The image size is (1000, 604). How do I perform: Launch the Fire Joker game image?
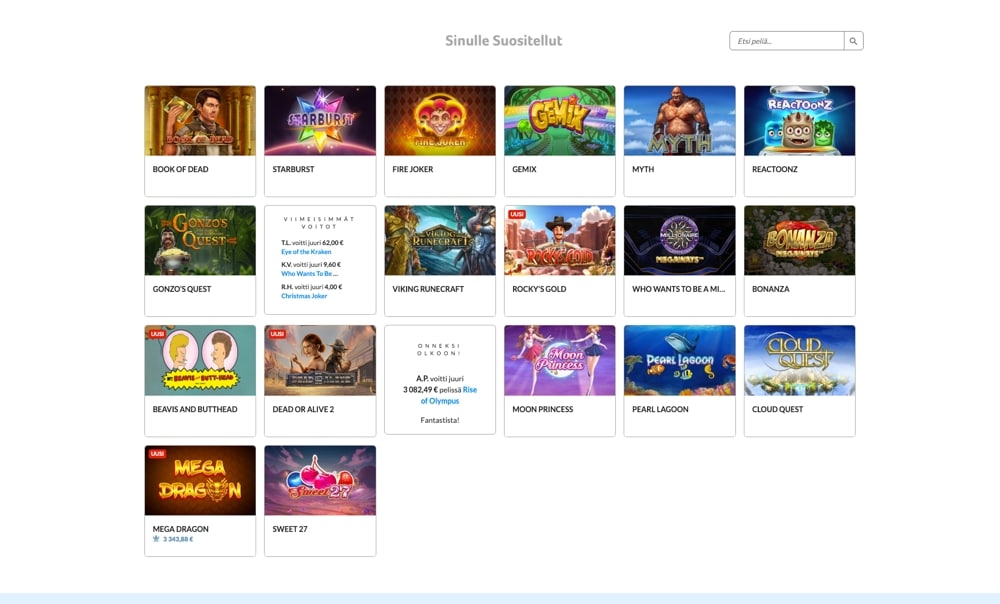click(440, 121)
